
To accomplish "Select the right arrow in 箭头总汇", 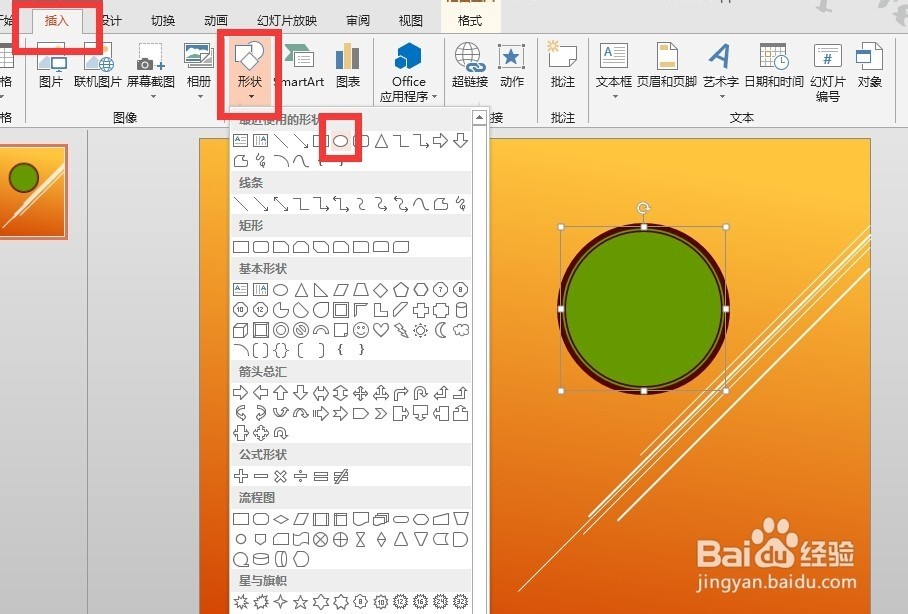I will point(240,393).
